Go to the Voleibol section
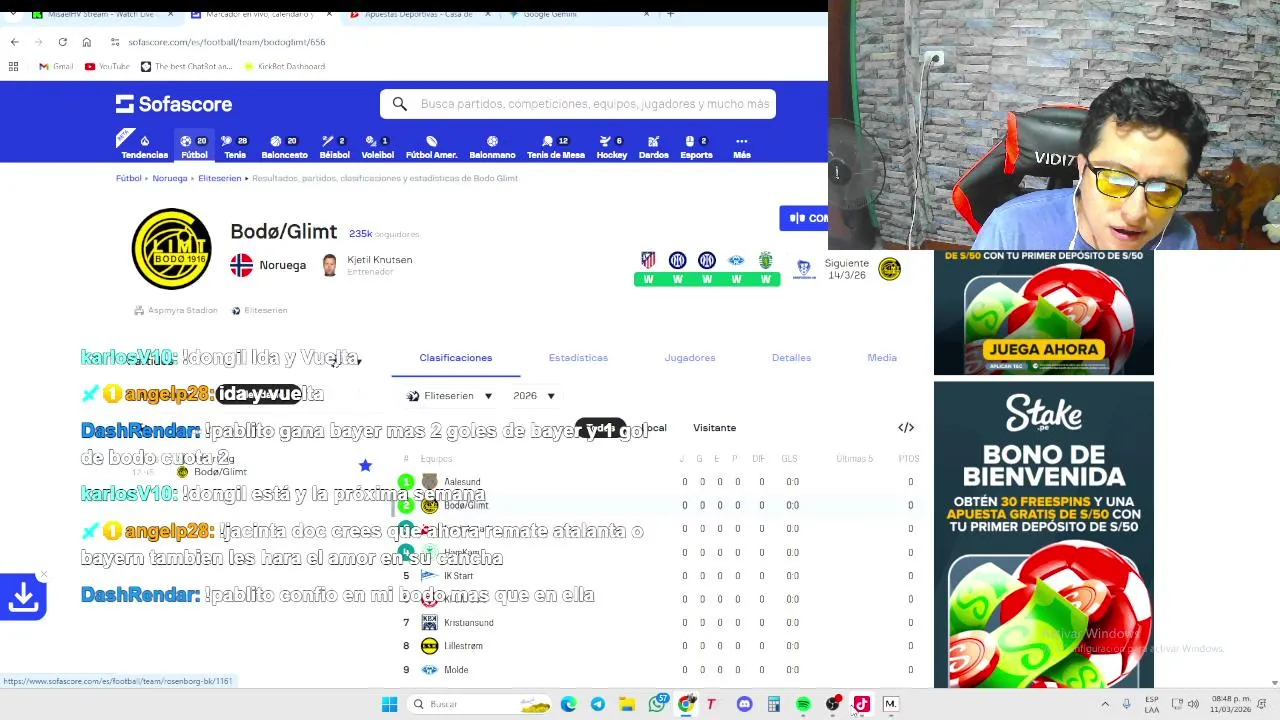Image resolution: width=1280 pixels, height=720 pixels. 377,147
